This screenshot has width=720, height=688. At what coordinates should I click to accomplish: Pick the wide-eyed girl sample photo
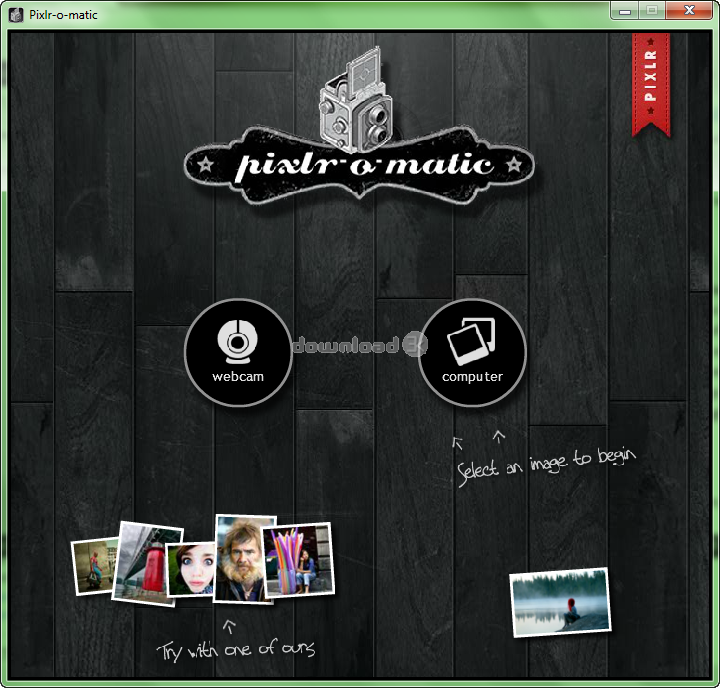coord(191,570)
